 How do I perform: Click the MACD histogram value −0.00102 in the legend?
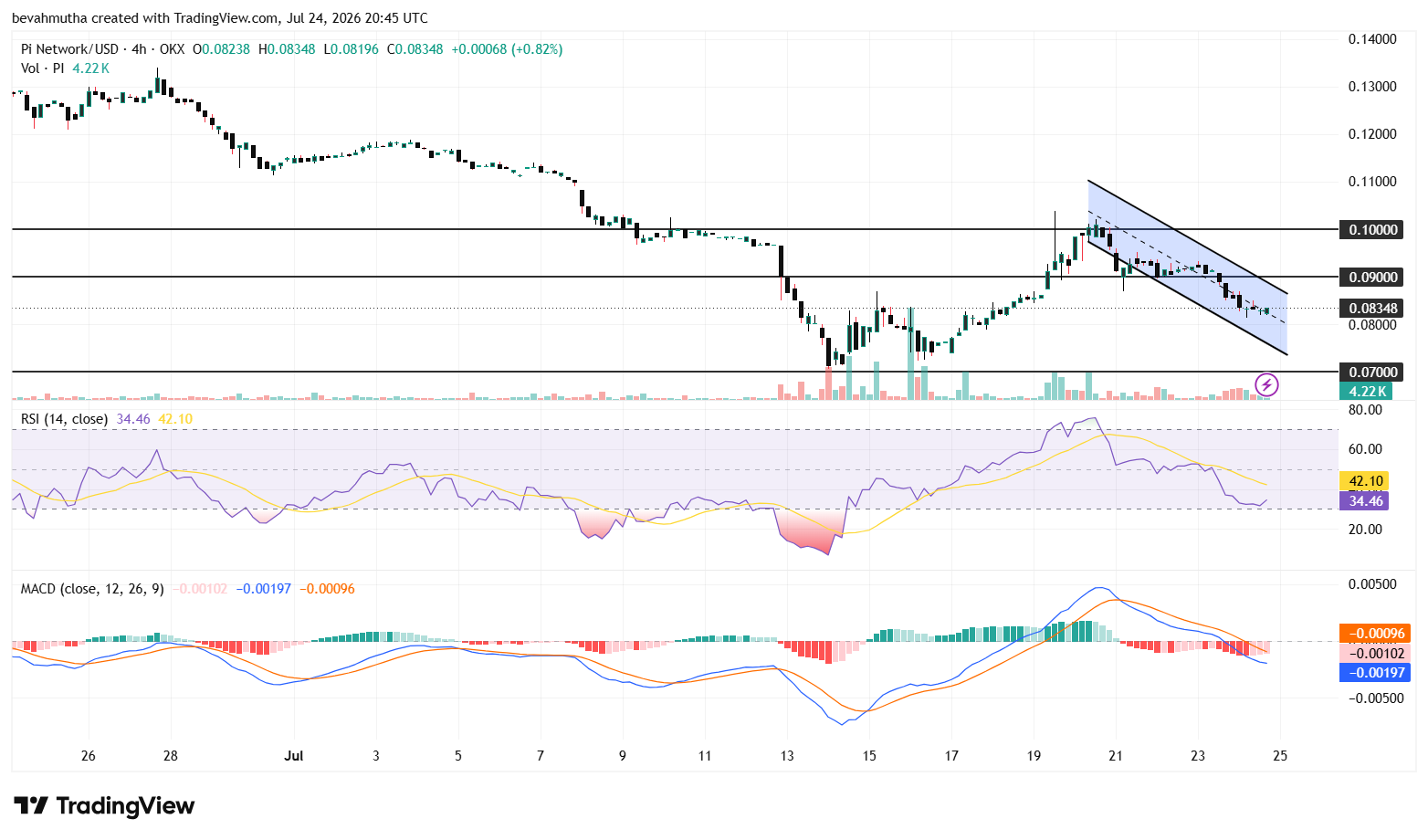(x=200, y=589)
